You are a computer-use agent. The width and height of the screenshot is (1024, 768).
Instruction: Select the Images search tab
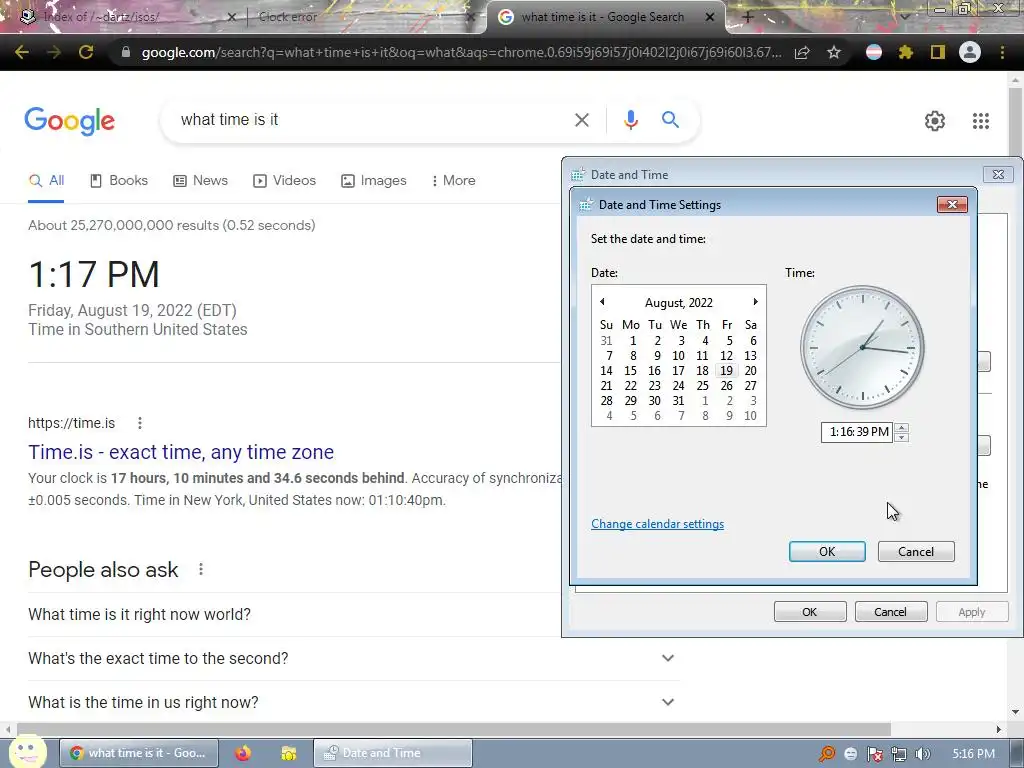pyautogui.click(x=374, y=181)
